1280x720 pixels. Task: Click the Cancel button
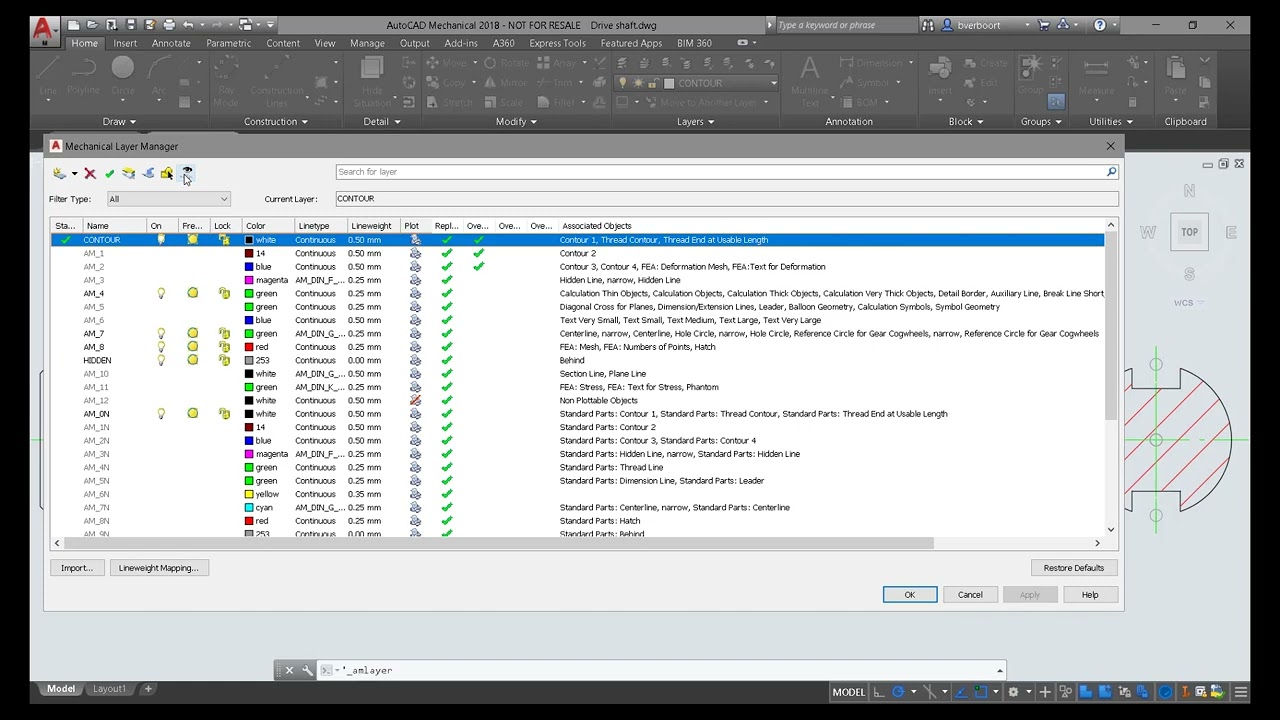pyautogui.click(x=970, y=595)
